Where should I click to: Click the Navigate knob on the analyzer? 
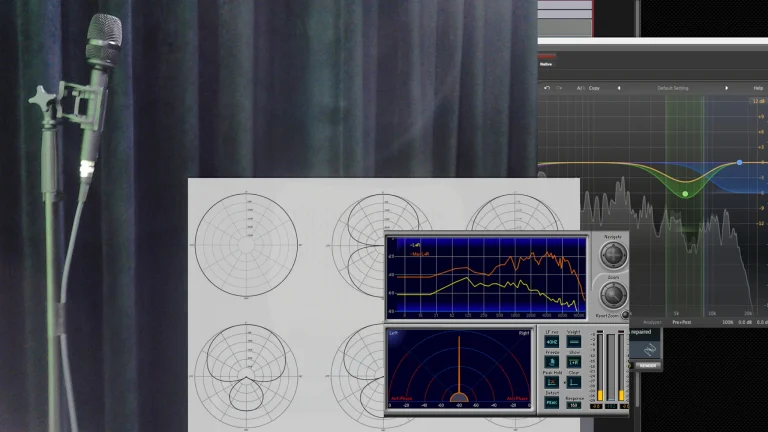pos(613,256)
